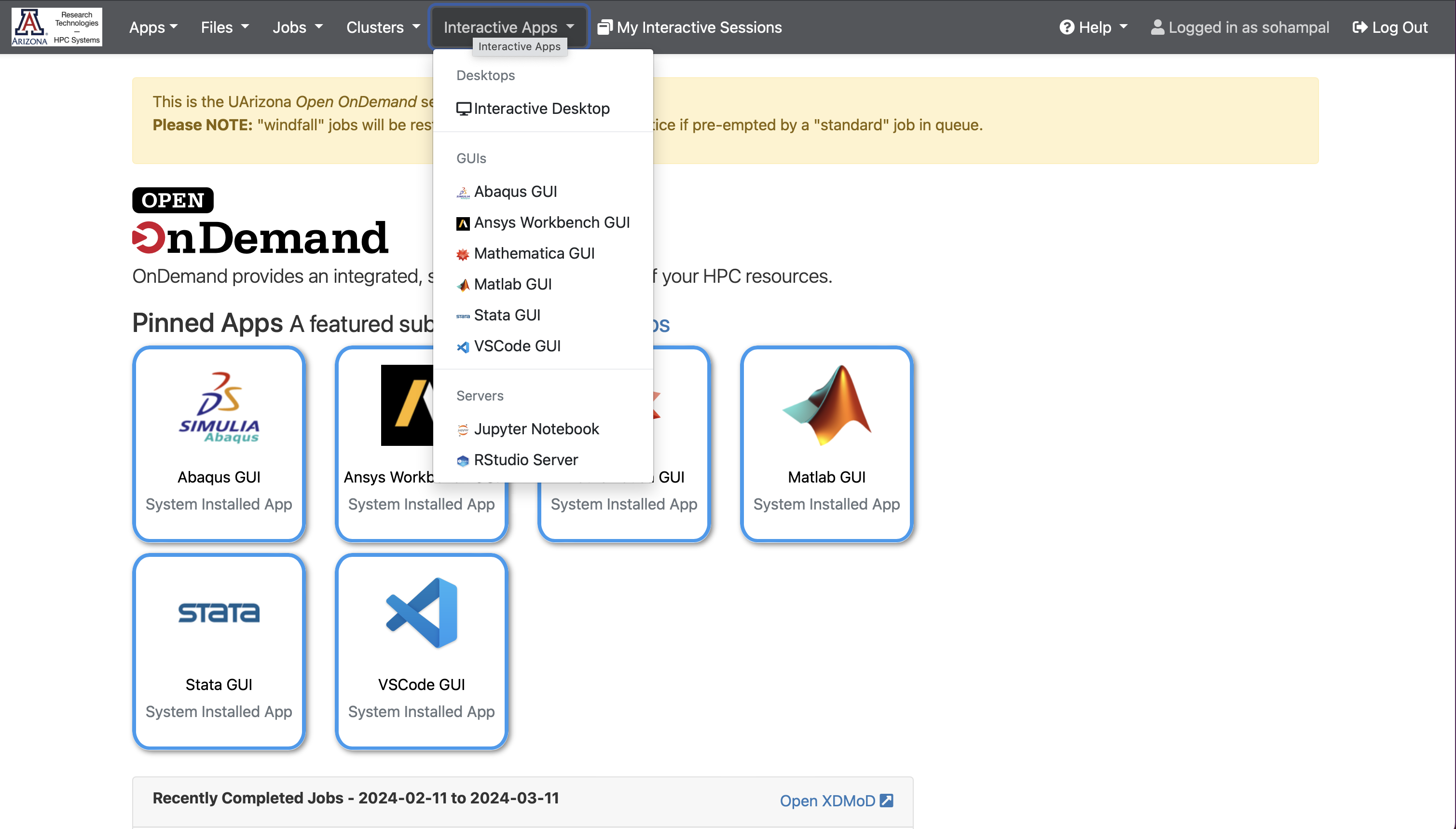Open the XDMoD link
The height and width of the screenshot is (829, 1456).
point(836,801)
